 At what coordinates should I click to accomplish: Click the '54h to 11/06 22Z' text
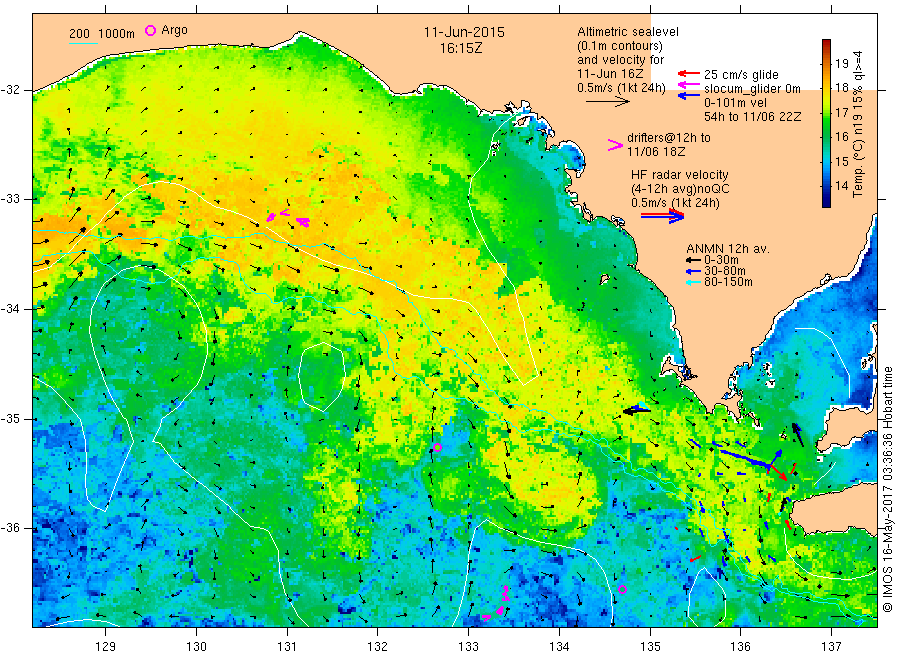752,117
